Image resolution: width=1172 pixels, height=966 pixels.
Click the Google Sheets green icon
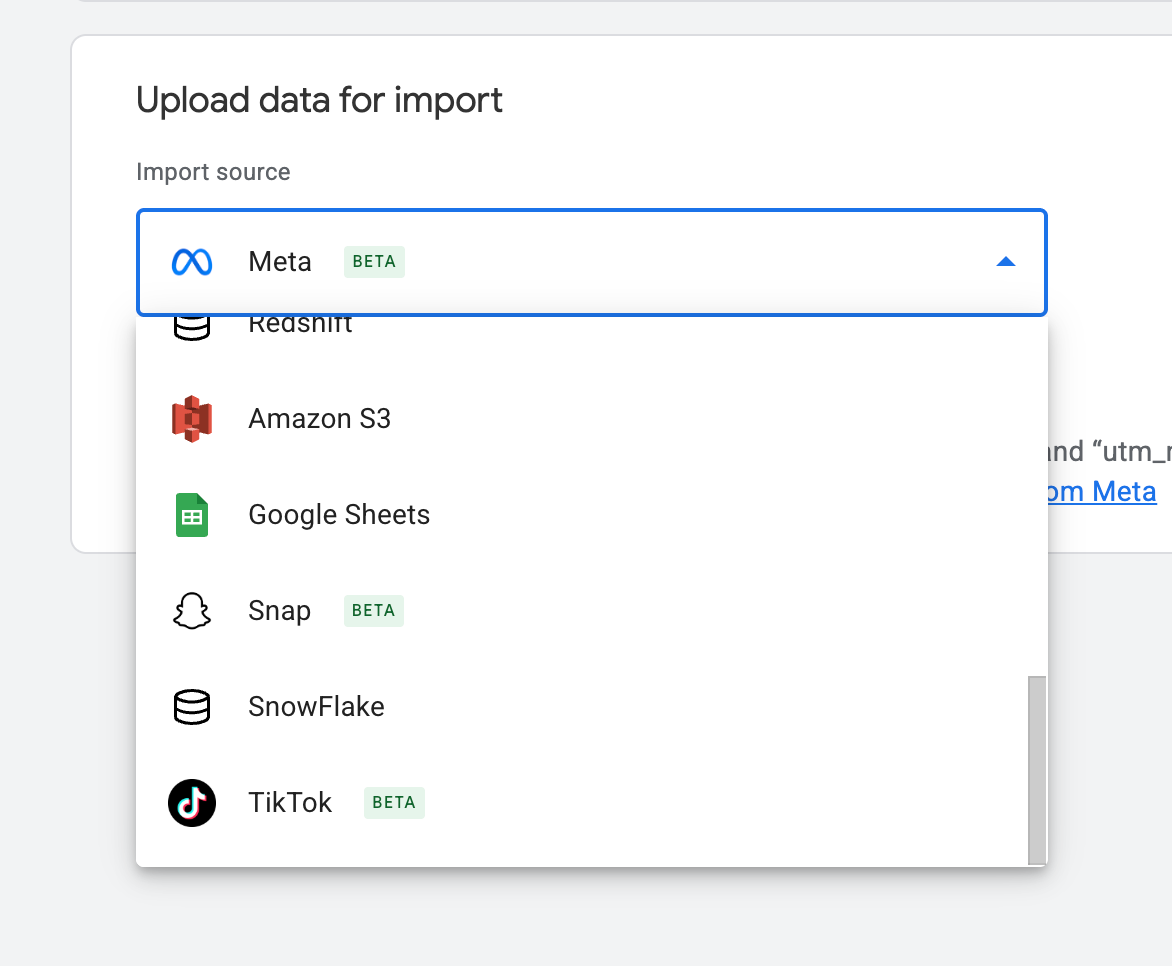192,515
